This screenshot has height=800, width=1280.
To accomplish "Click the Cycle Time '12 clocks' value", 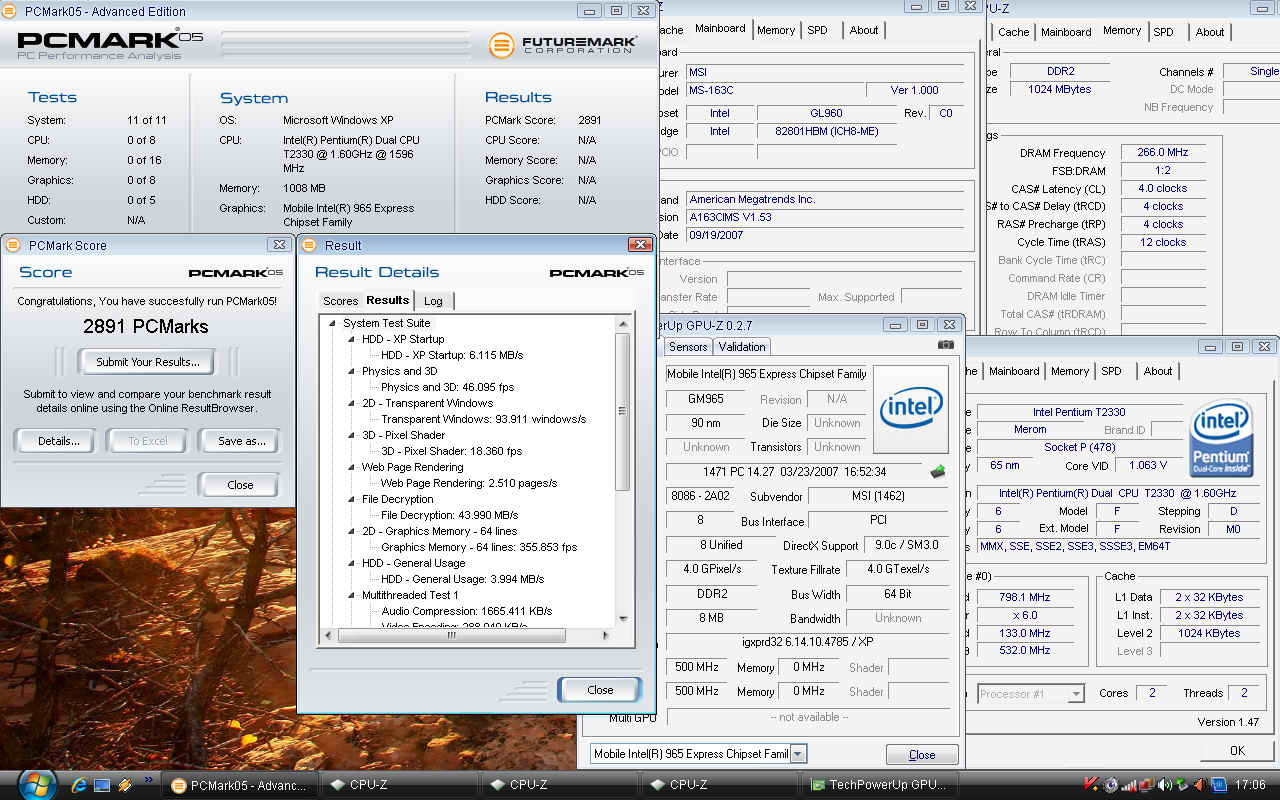I will (x=1163, y=242).
